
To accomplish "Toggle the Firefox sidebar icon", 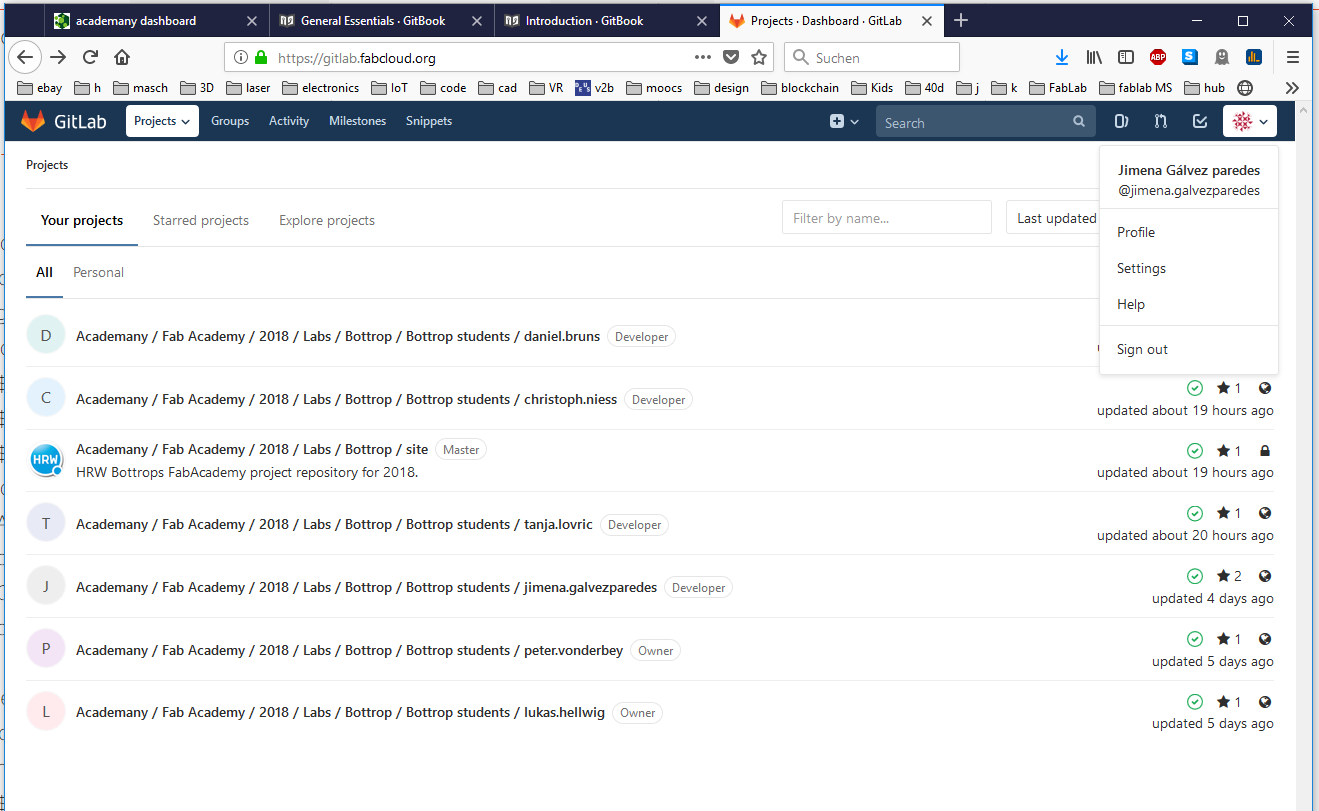I will coord(1126,57).
